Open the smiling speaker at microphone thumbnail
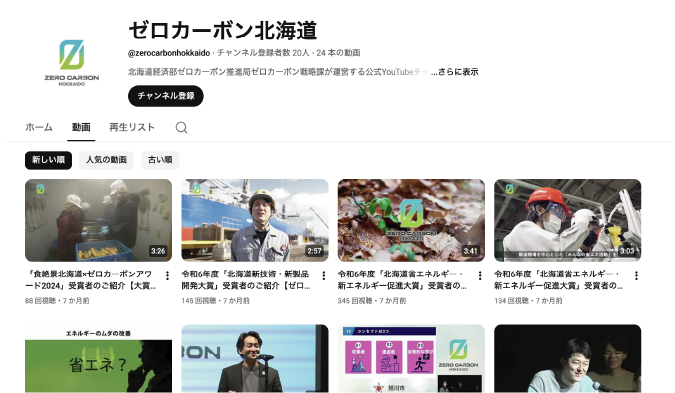 coord(255,359)
